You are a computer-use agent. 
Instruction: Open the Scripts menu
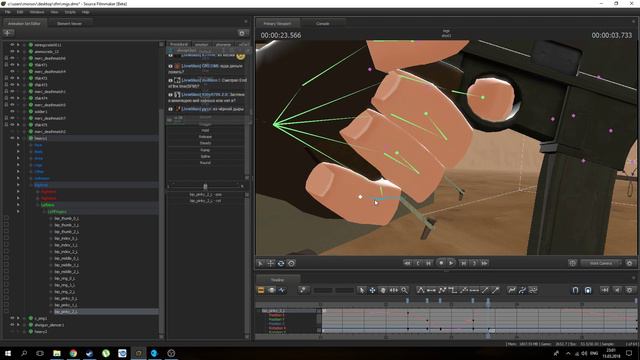(x=70, y=12)
